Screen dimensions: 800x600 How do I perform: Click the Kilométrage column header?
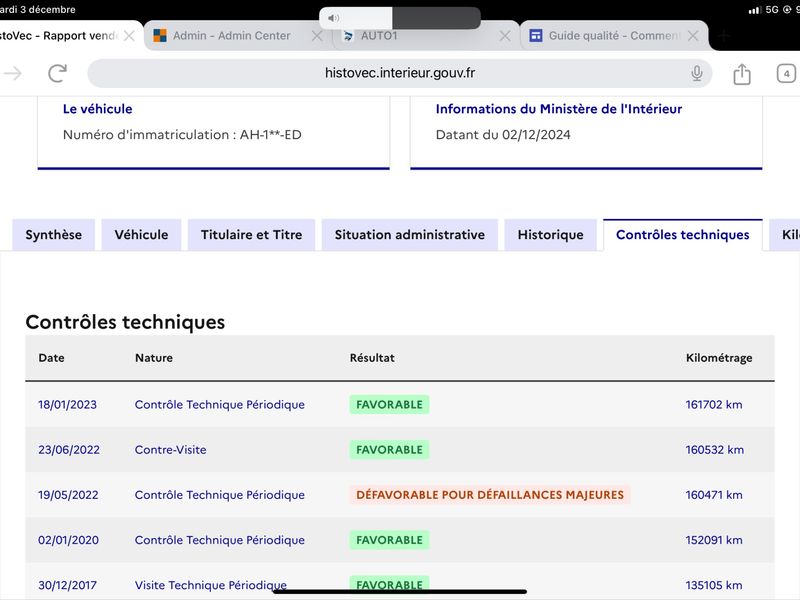(719, 358)
